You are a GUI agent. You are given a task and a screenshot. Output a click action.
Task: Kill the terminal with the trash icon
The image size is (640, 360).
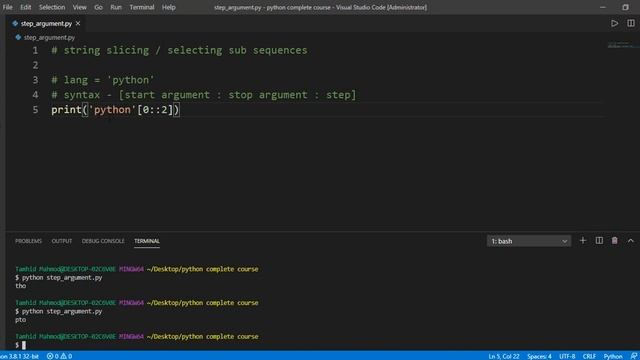click(x=614, y=241)
